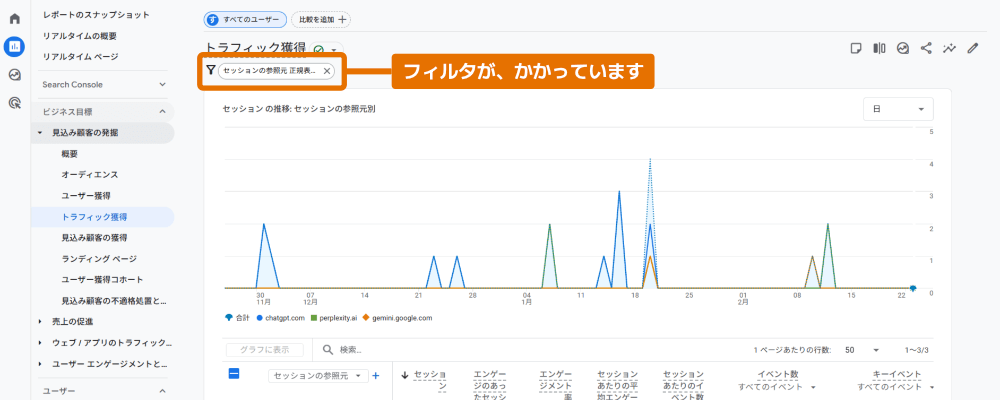The width and height of the screenshot is (1000, 400).
Task: Open the rows per page dropdown
Action: [x=861, y=350]
